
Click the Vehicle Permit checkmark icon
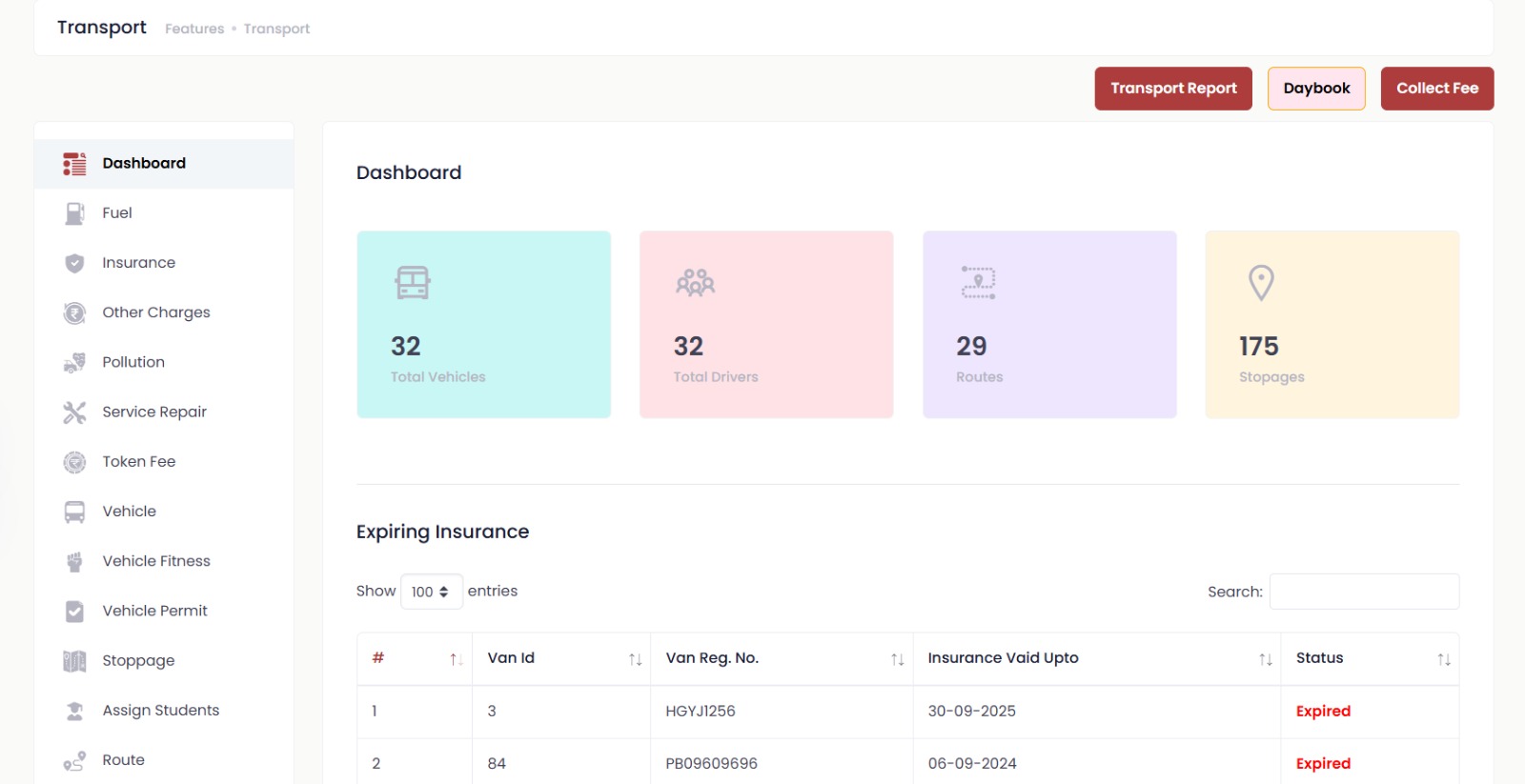tap(74, 612)
